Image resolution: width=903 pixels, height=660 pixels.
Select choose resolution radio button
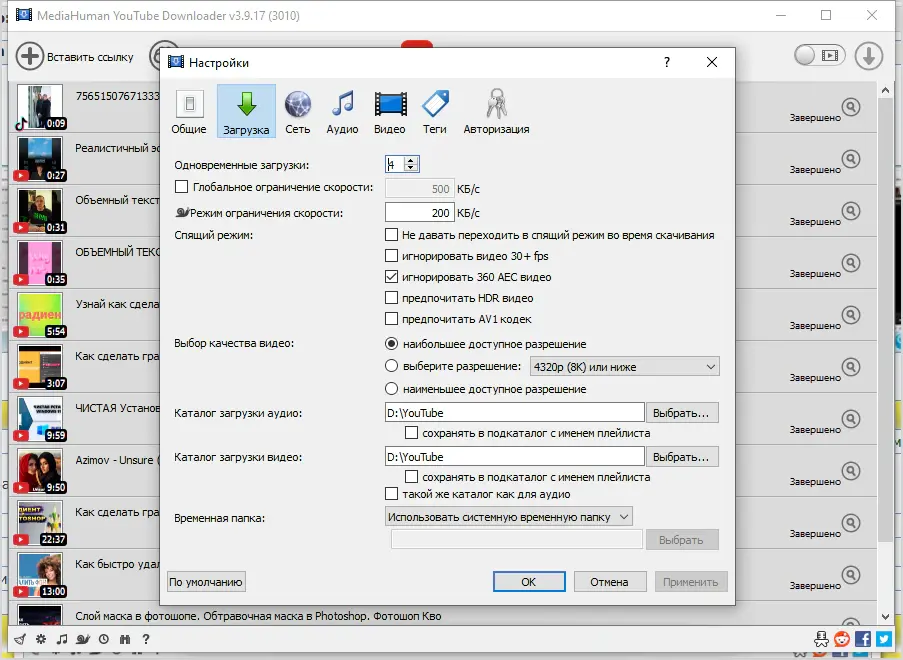click(x=391, y=366)
